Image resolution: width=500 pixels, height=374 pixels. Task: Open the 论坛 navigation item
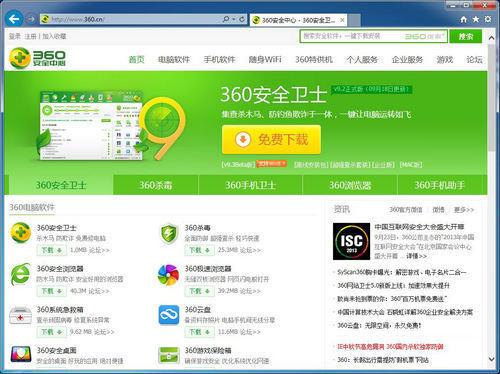(x=474, y=60)
